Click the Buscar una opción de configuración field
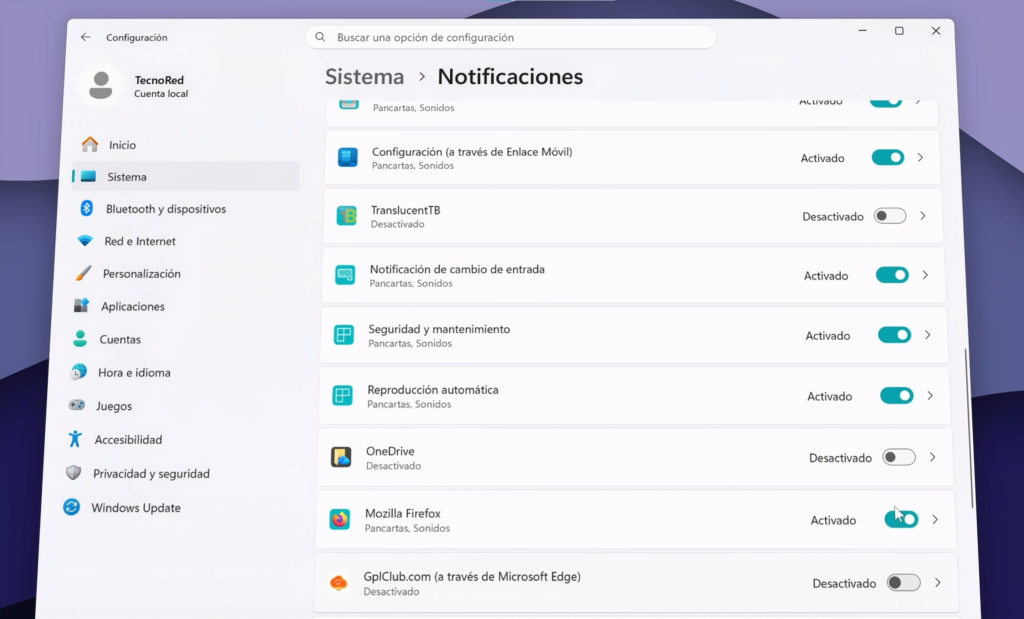The height and width of the screenshot is (619, 1024). 511,37
